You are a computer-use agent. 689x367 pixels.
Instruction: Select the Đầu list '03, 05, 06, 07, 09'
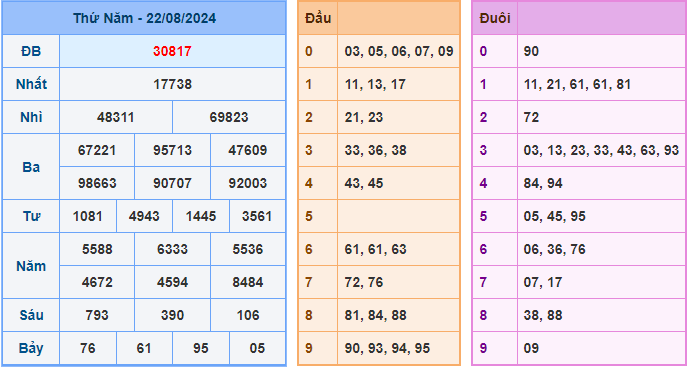[x=399, y=51]
